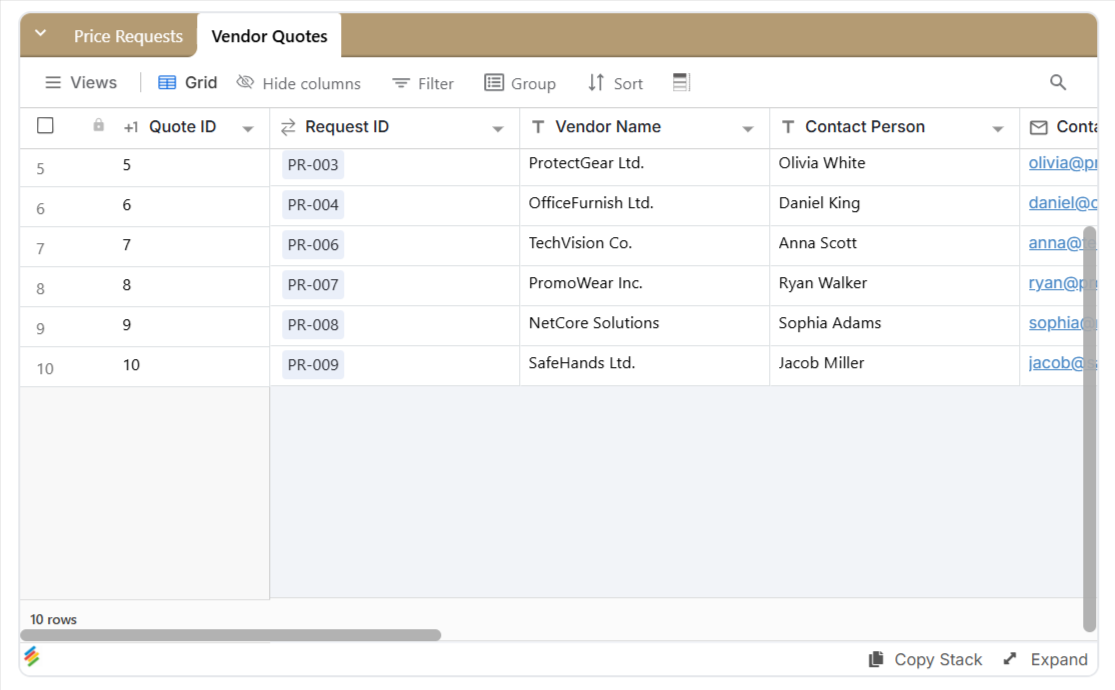Click the Stackby logo icon

click(32, 656)
